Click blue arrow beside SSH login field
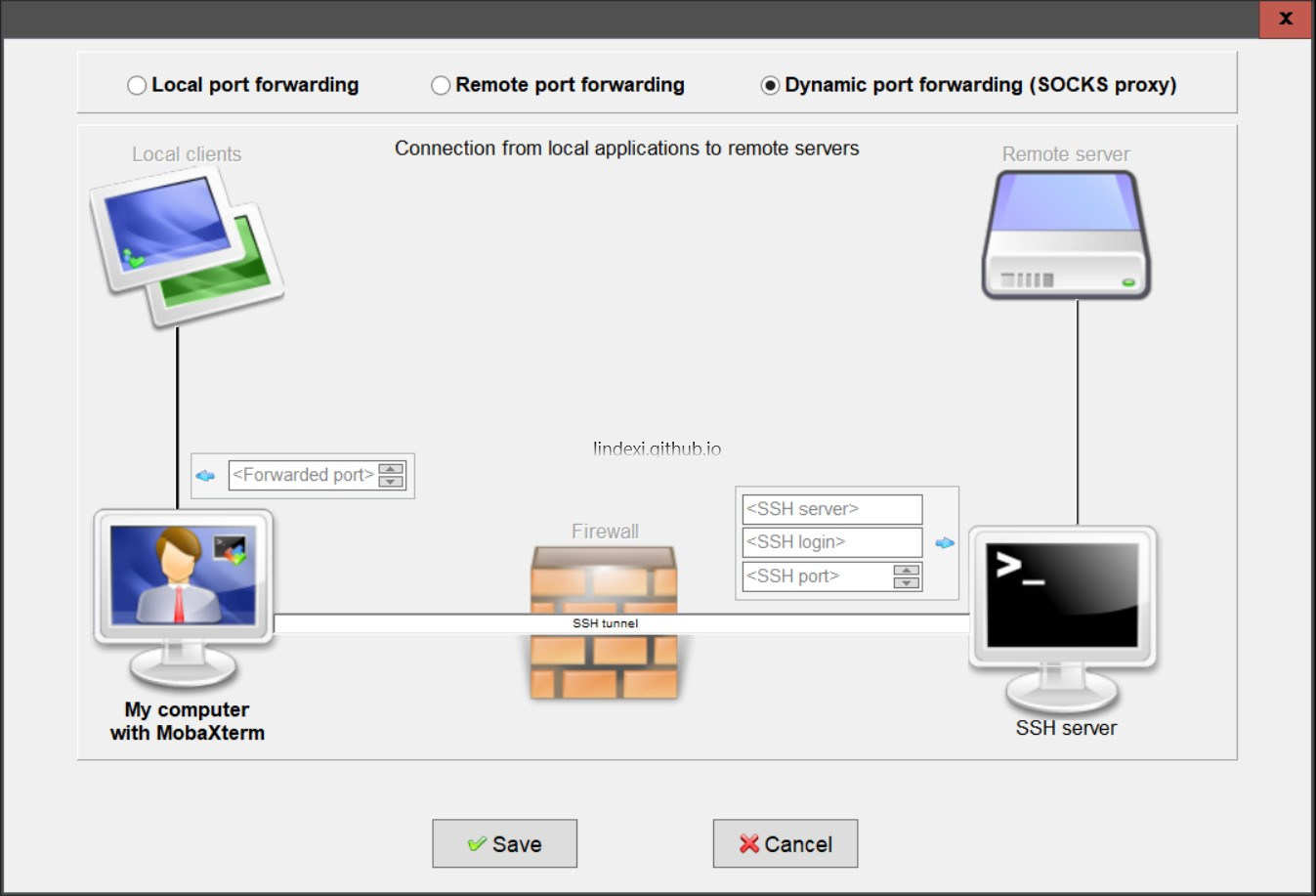The width and height of the screenshot is (1316, 896). coord(945,543)
